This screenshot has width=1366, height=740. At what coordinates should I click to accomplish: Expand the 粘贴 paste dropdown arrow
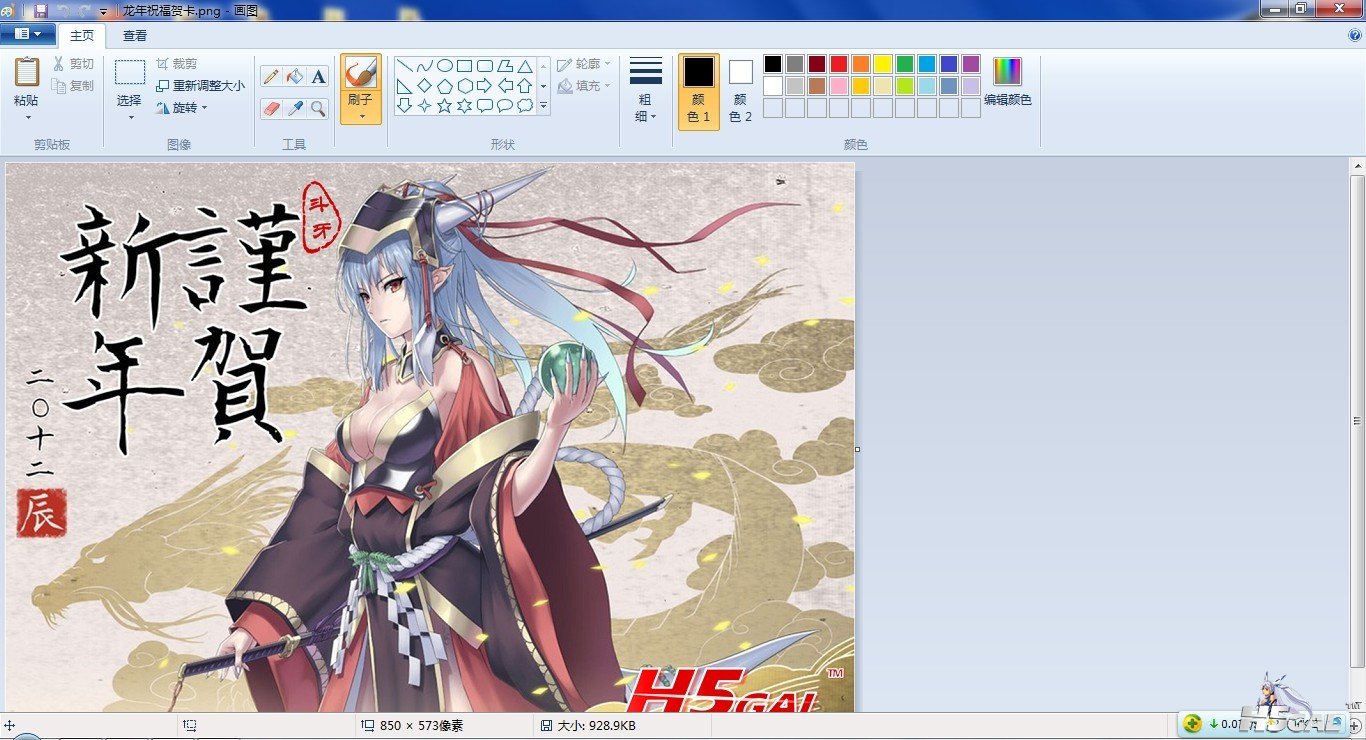pyautogui.click(x=27, y=117)
